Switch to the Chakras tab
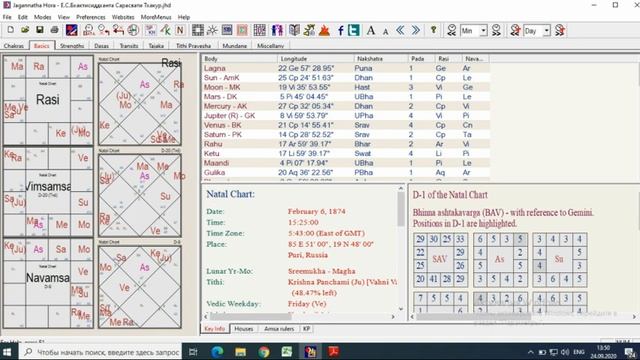 point(14,46)
